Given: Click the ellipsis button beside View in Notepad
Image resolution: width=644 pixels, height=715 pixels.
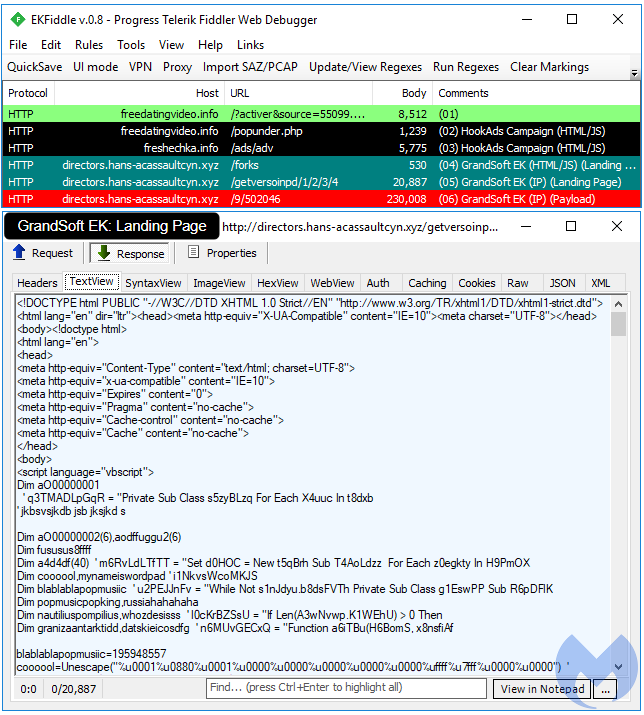Looking at the screenshot, I should click(x=605, y=689).
